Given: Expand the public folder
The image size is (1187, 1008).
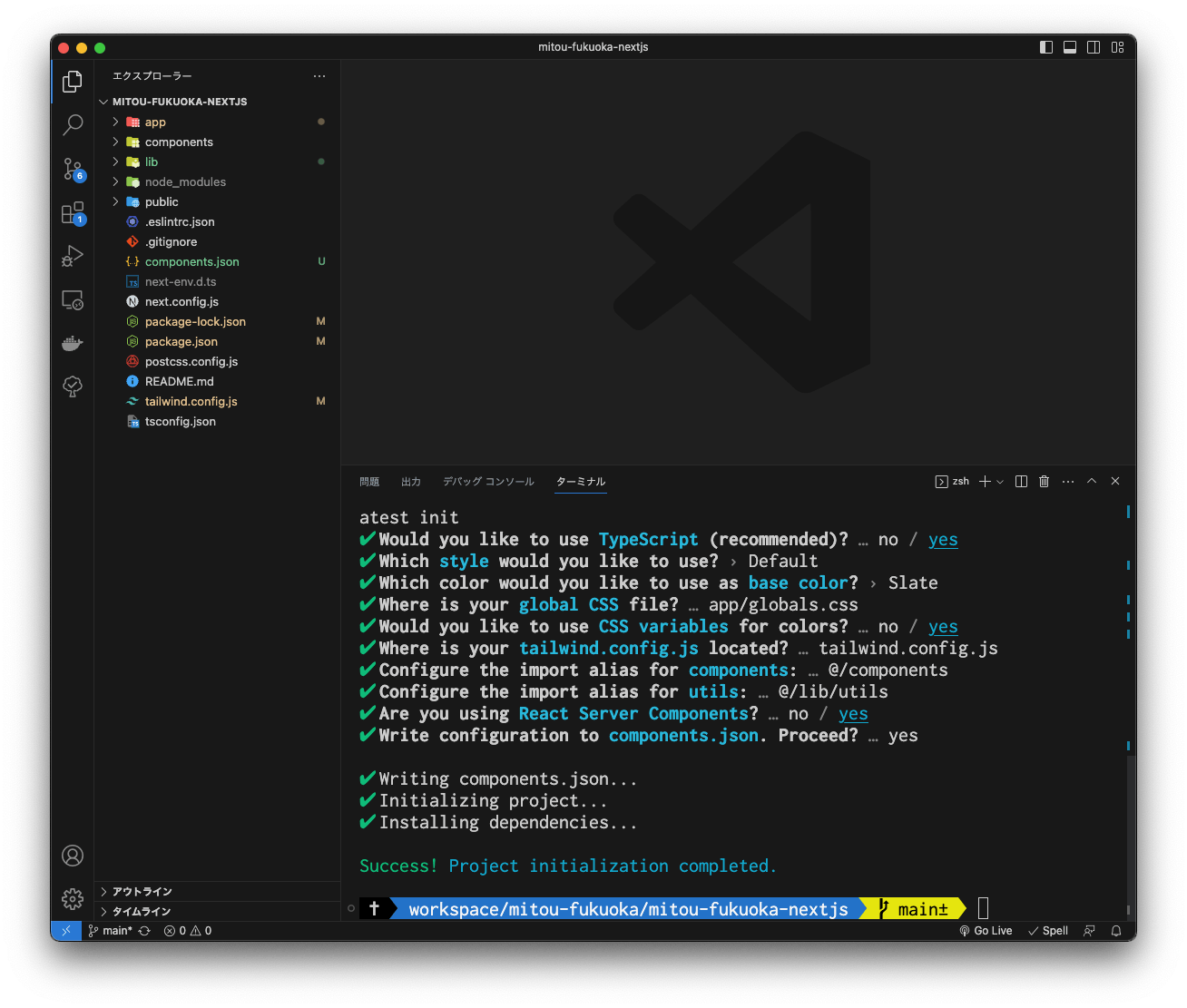Looking at the screenshot, I should tap(218, 202).
